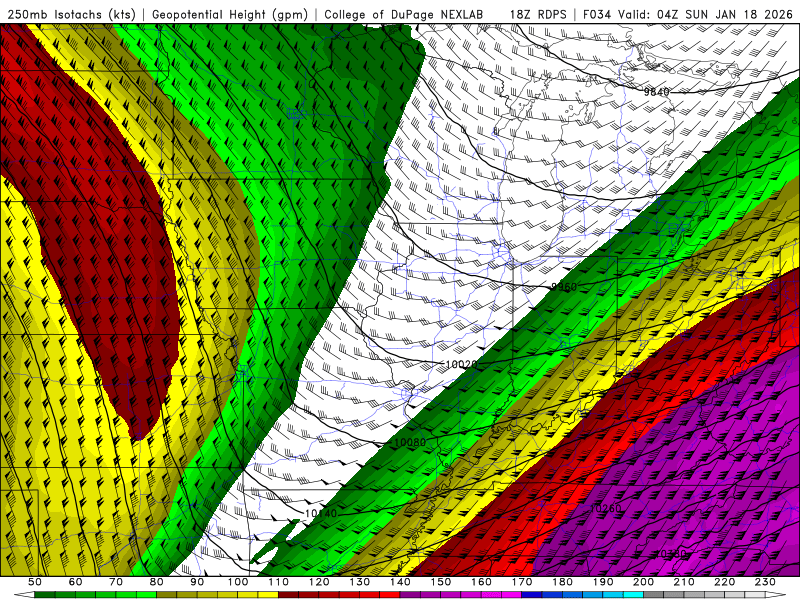
Task: Click the "Geopotential Height (gpm)" header text
Action: [230, 14]
